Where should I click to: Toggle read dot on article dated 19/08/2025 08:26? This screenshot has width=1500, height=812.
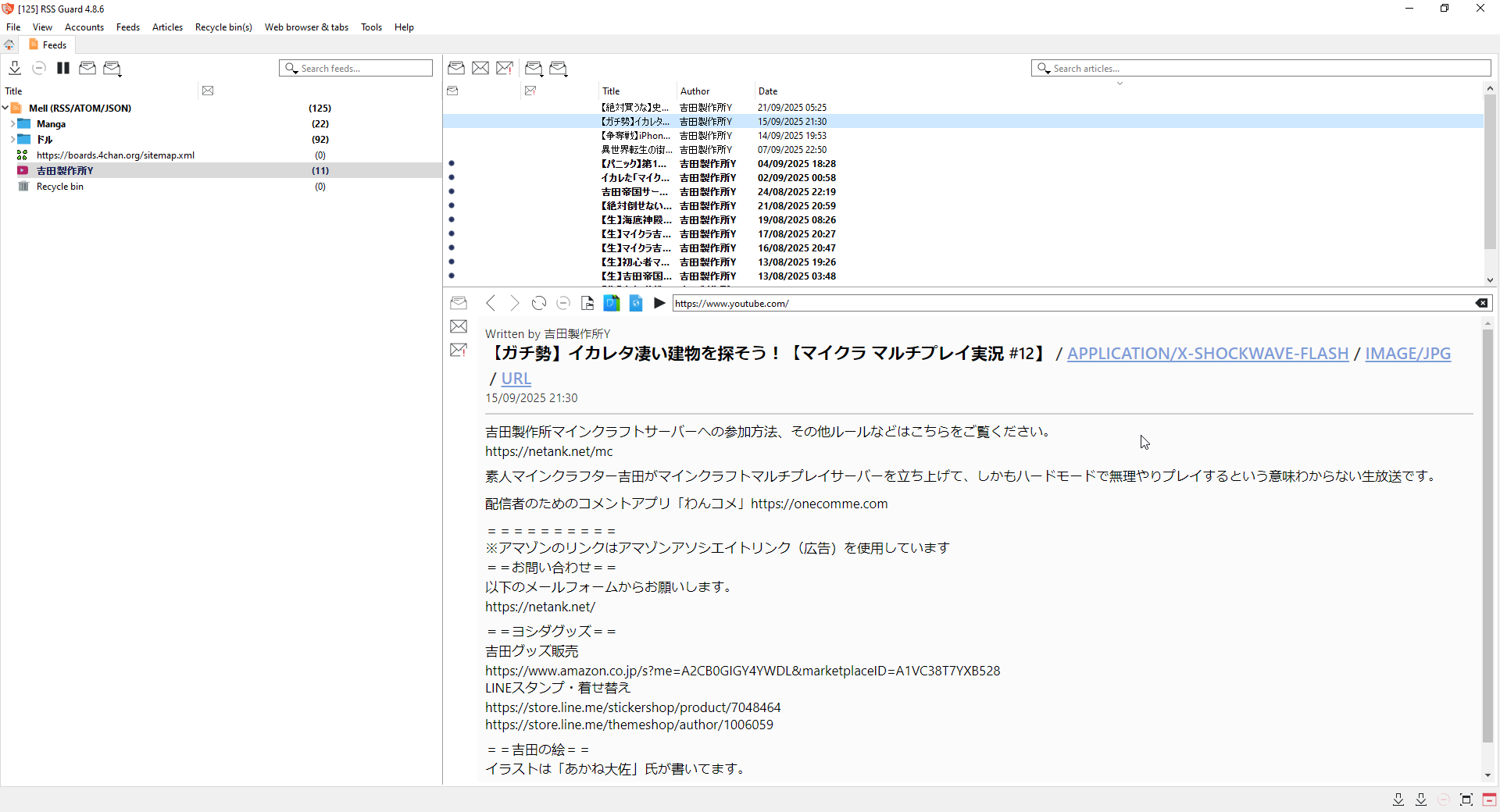click(x=452, y=219)
